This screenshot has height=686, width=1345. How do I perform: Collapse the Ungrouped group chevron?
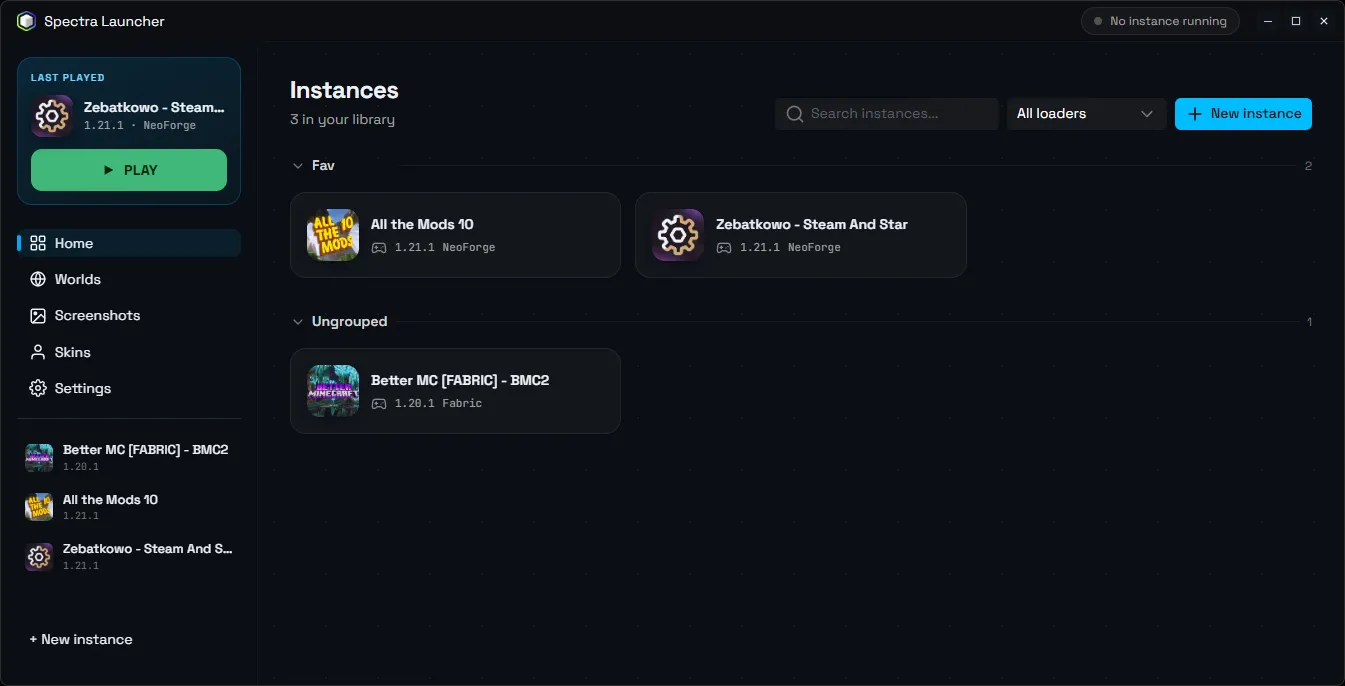(x=297, y=322)
